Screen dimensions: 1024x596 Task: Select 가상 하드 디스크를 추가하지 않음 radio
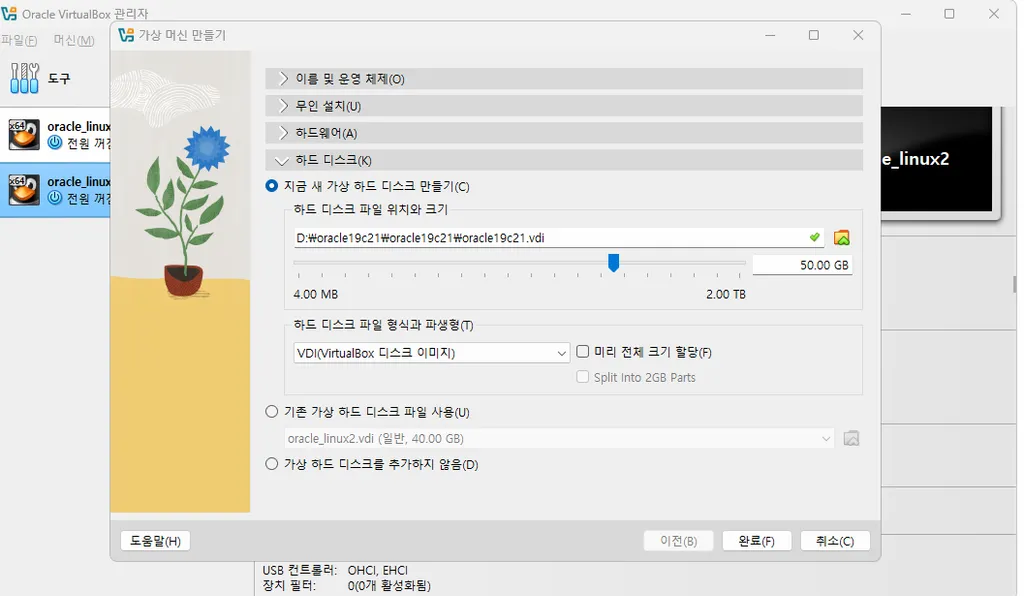(x=272, y=464)
